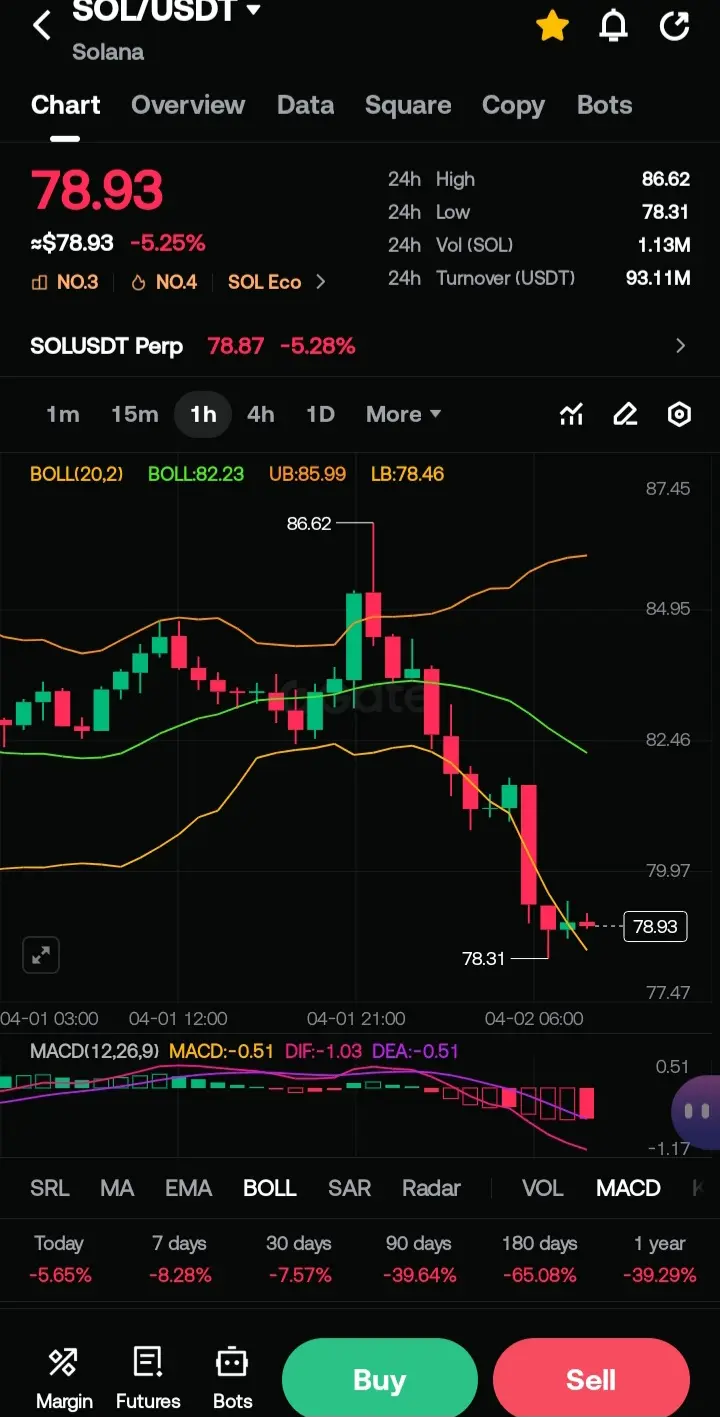Open chart settings hexagon icon
Screen dimensions: 720x1417
tap(679, 414)
